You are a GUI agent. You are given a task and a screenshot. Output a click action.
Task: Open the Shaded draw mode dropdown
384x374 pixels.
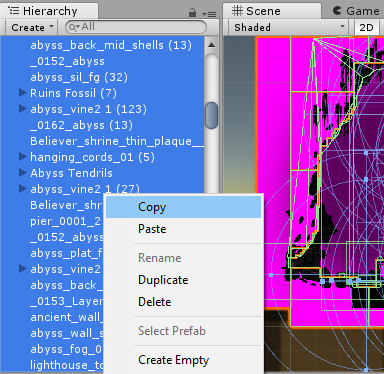(x=289, y=27)
